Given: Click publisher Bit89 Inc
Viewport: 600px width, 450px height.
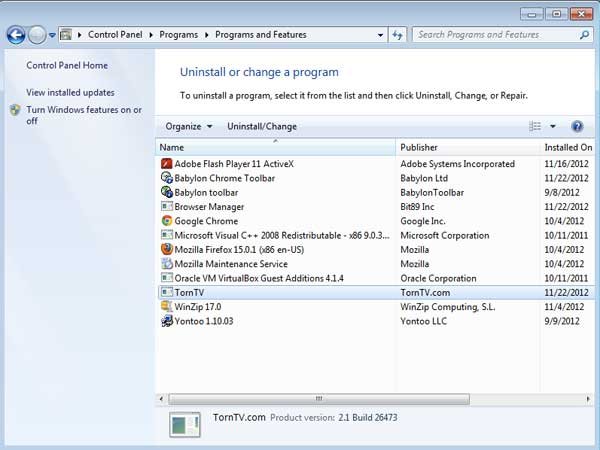Looking at the screenshot, I should click(417, 207).
